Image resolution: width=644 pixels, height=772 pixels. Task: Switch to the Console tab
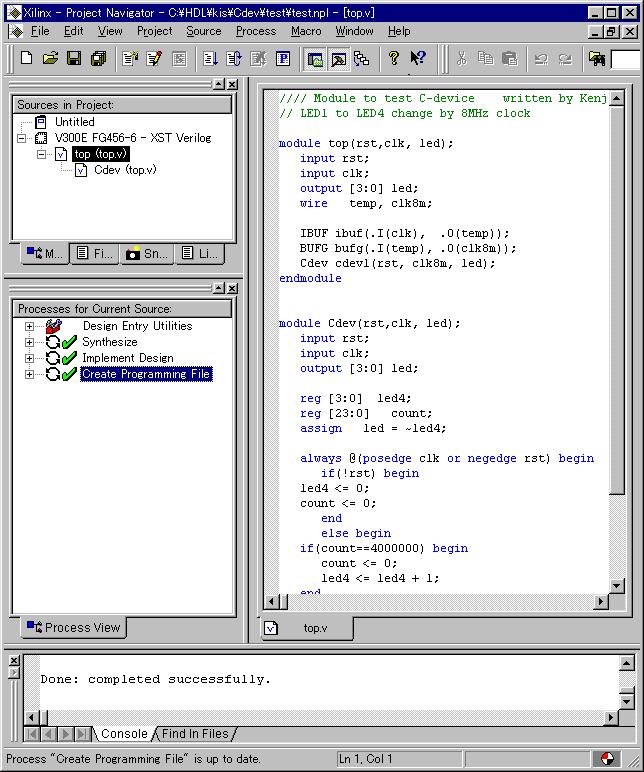(x=124, y=734)
